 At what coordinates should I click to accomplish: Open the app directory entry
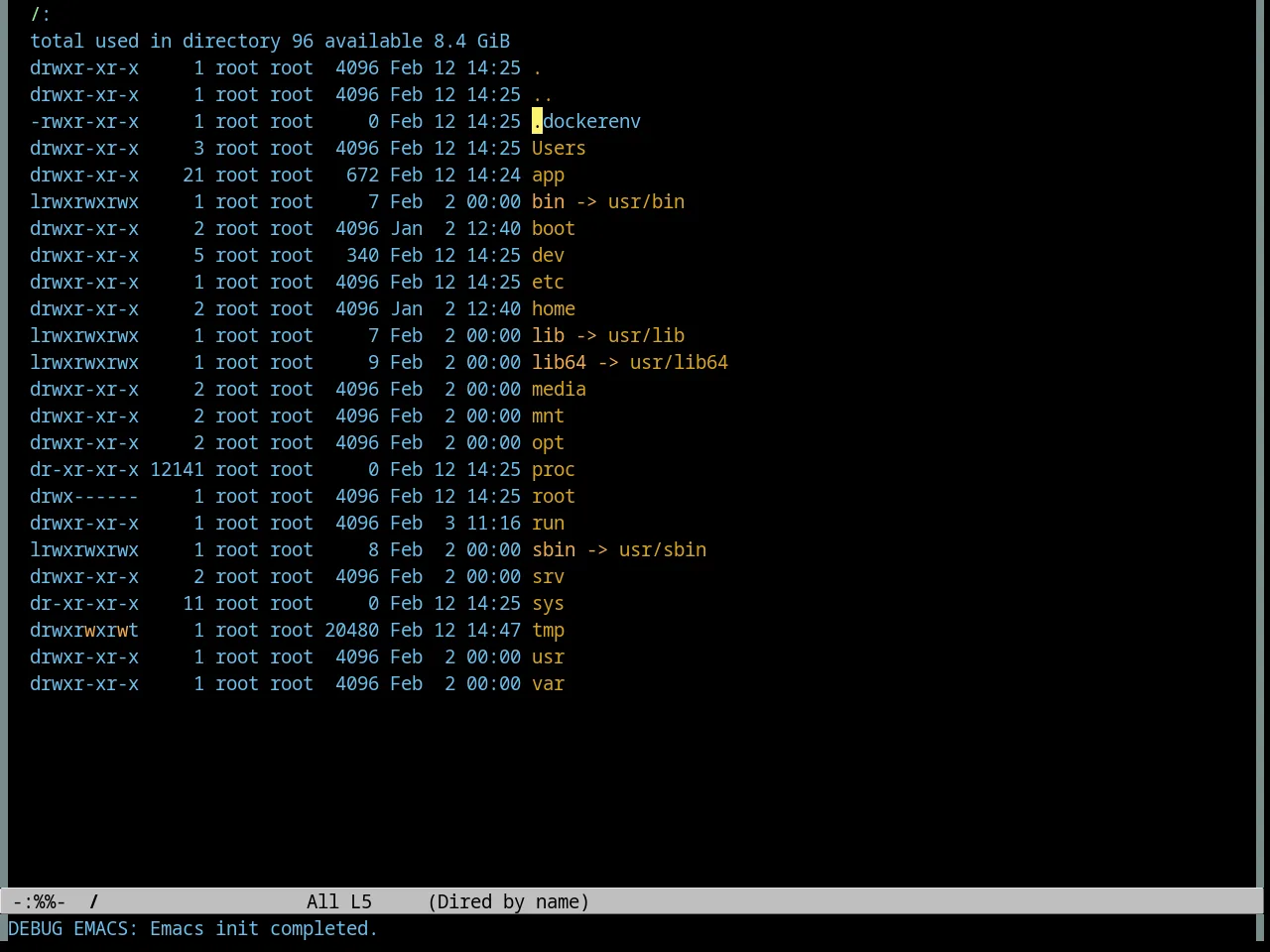[x=548, y=175]
